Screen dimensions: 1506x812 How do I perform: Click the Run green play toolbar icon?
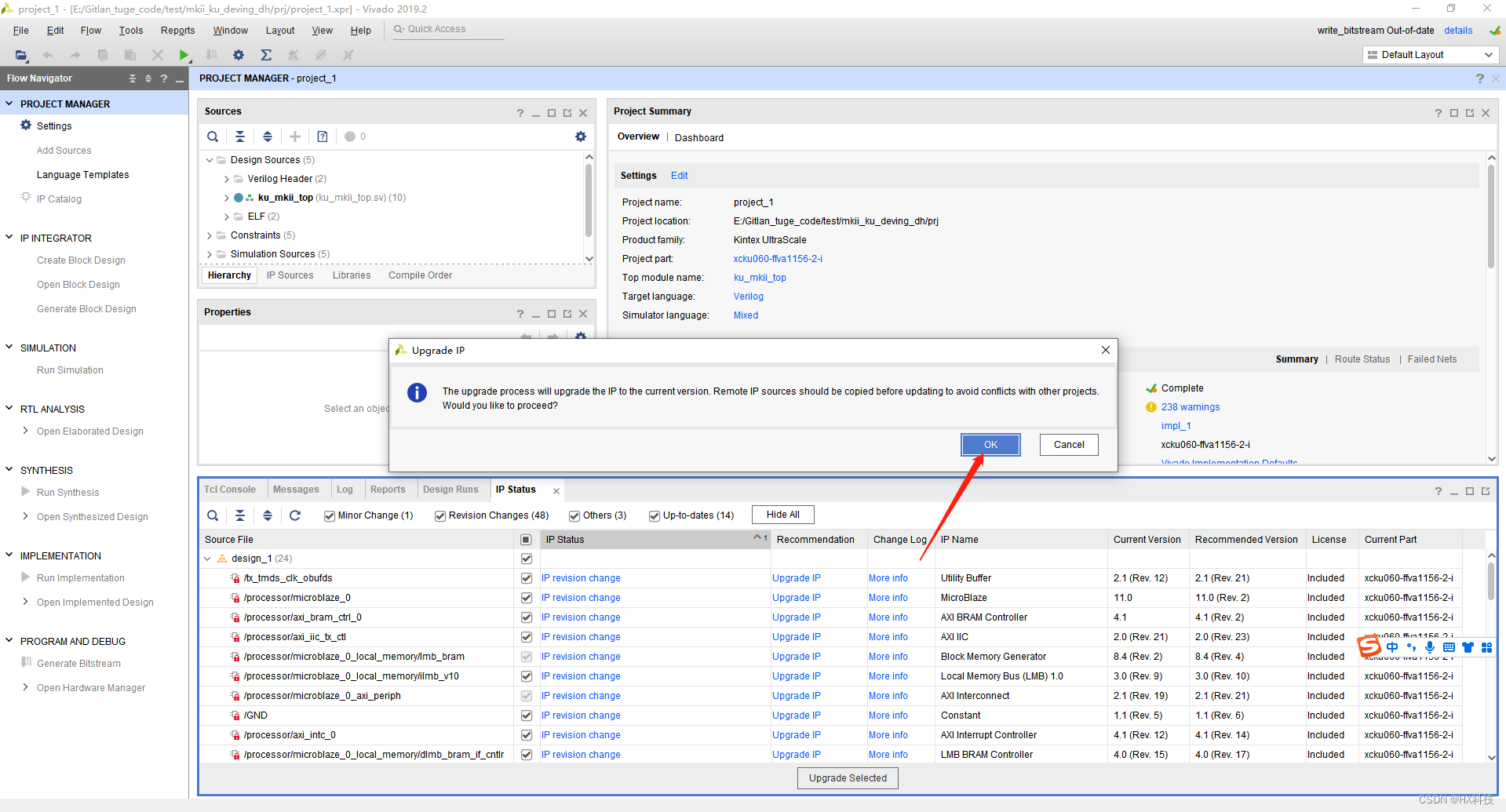coord(184,55)
